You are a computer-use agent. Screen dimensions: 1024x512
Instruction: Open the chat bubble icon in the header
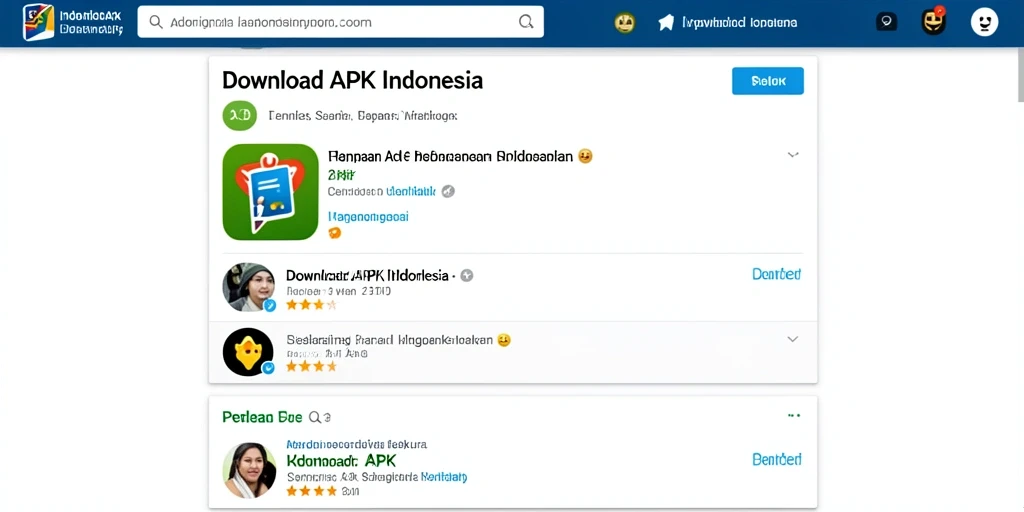pyautogui.click(x=886, y=22)
